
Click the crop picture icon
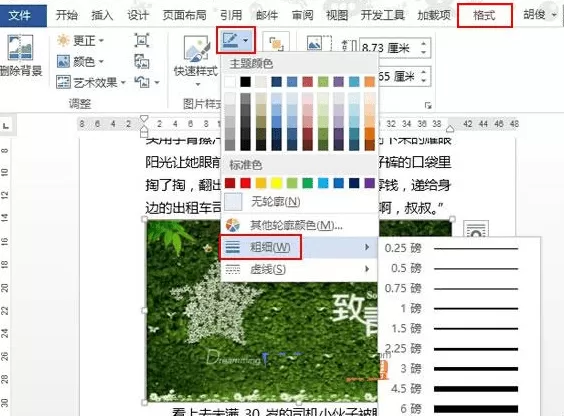click(319, 43)
